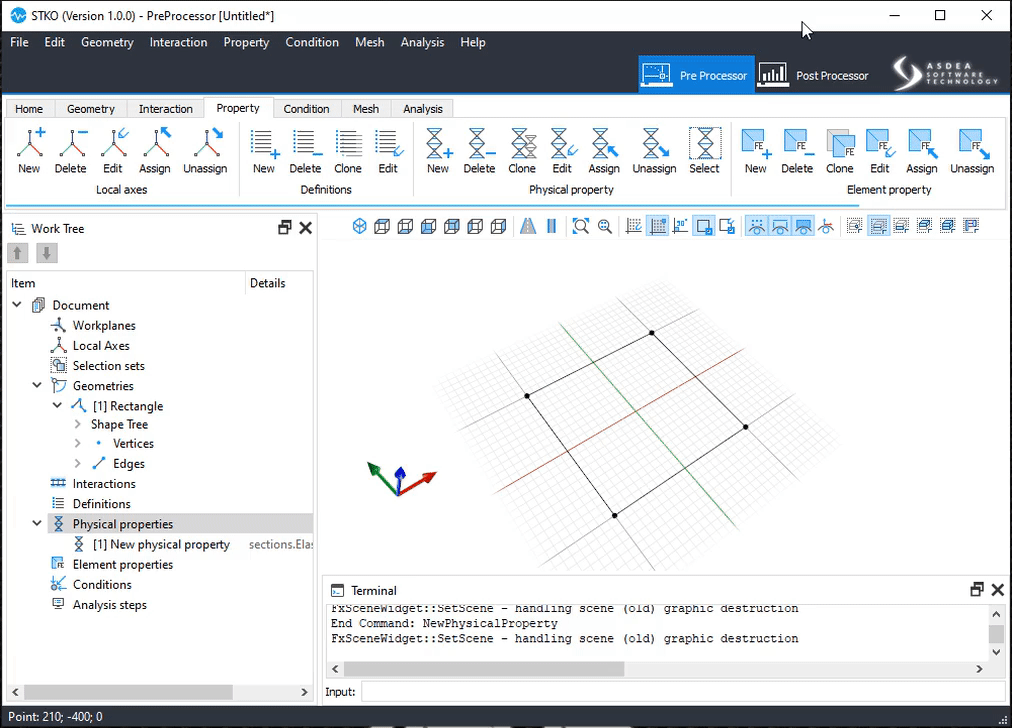This screenshot has width=1012, height=728.
Task: Click the perspective road-shaped view icon
Action: click(x=528, y=226)
